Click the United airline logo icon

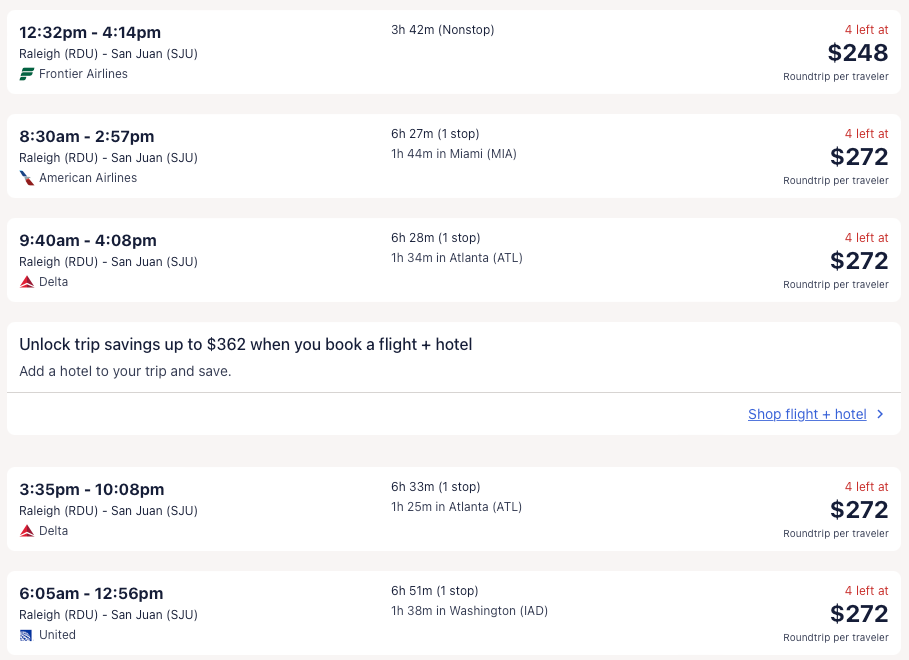point(27,635)
